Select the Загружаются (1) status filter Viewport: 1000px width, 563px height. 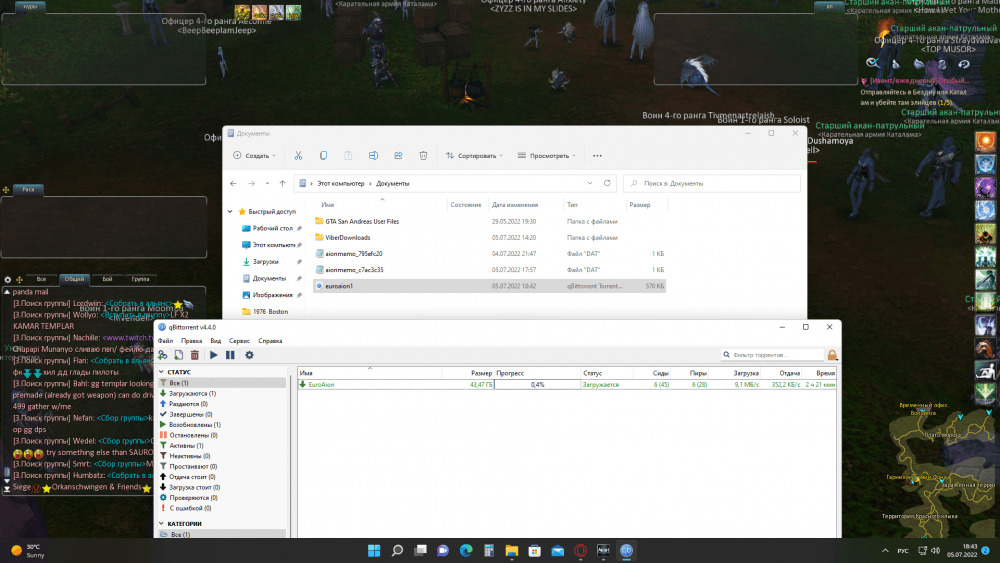(191, 394)
